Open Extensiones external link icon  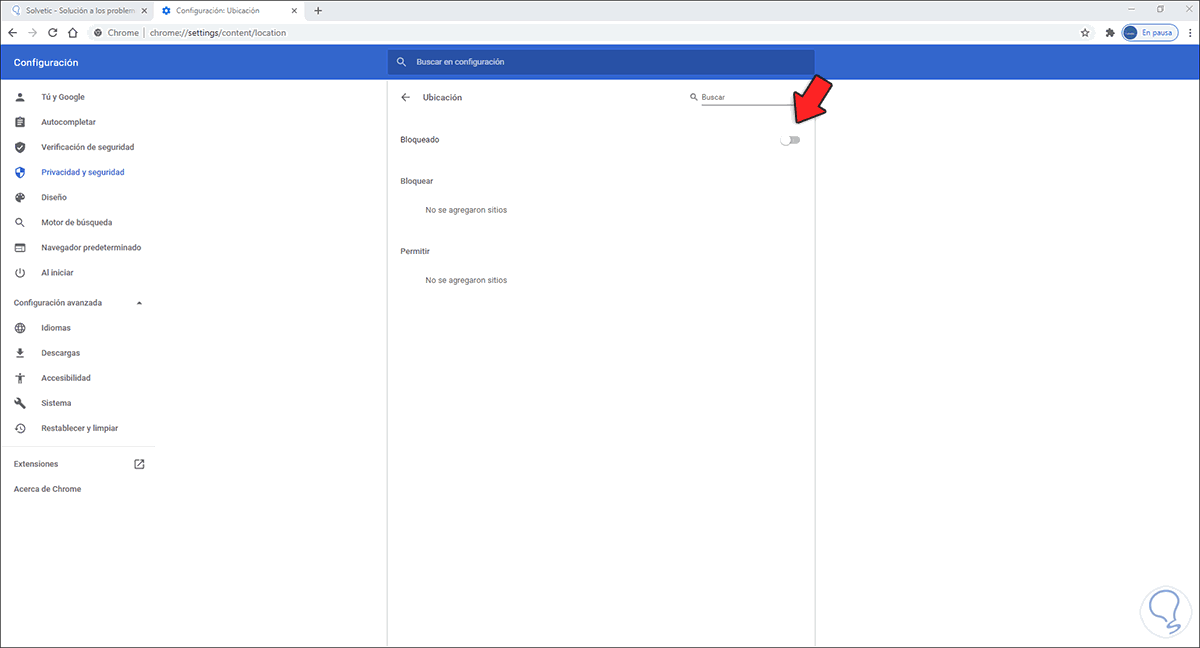coord(139,464)
